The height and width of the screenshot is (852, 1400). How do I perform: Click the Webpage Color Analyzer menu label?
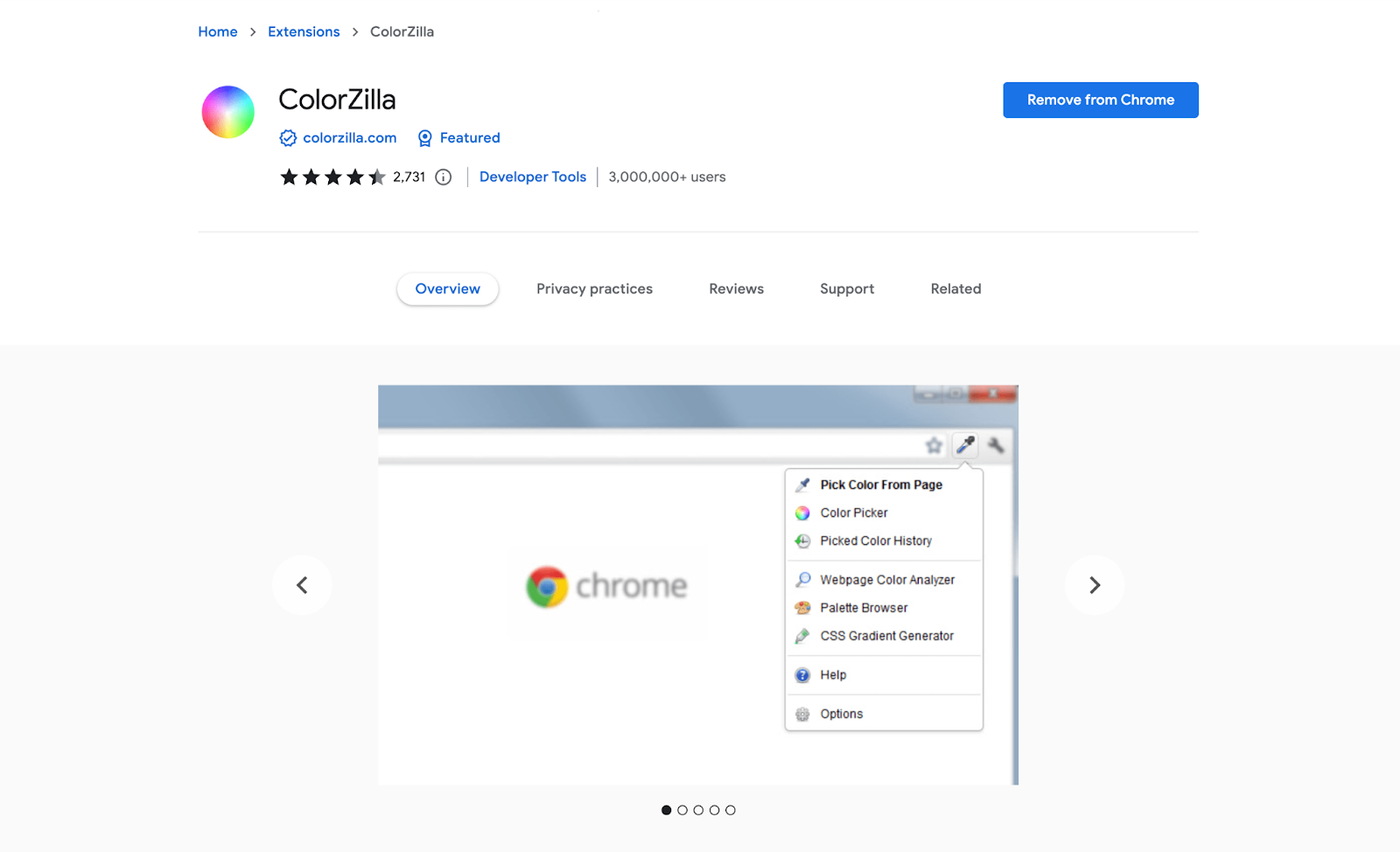[887, 580]
